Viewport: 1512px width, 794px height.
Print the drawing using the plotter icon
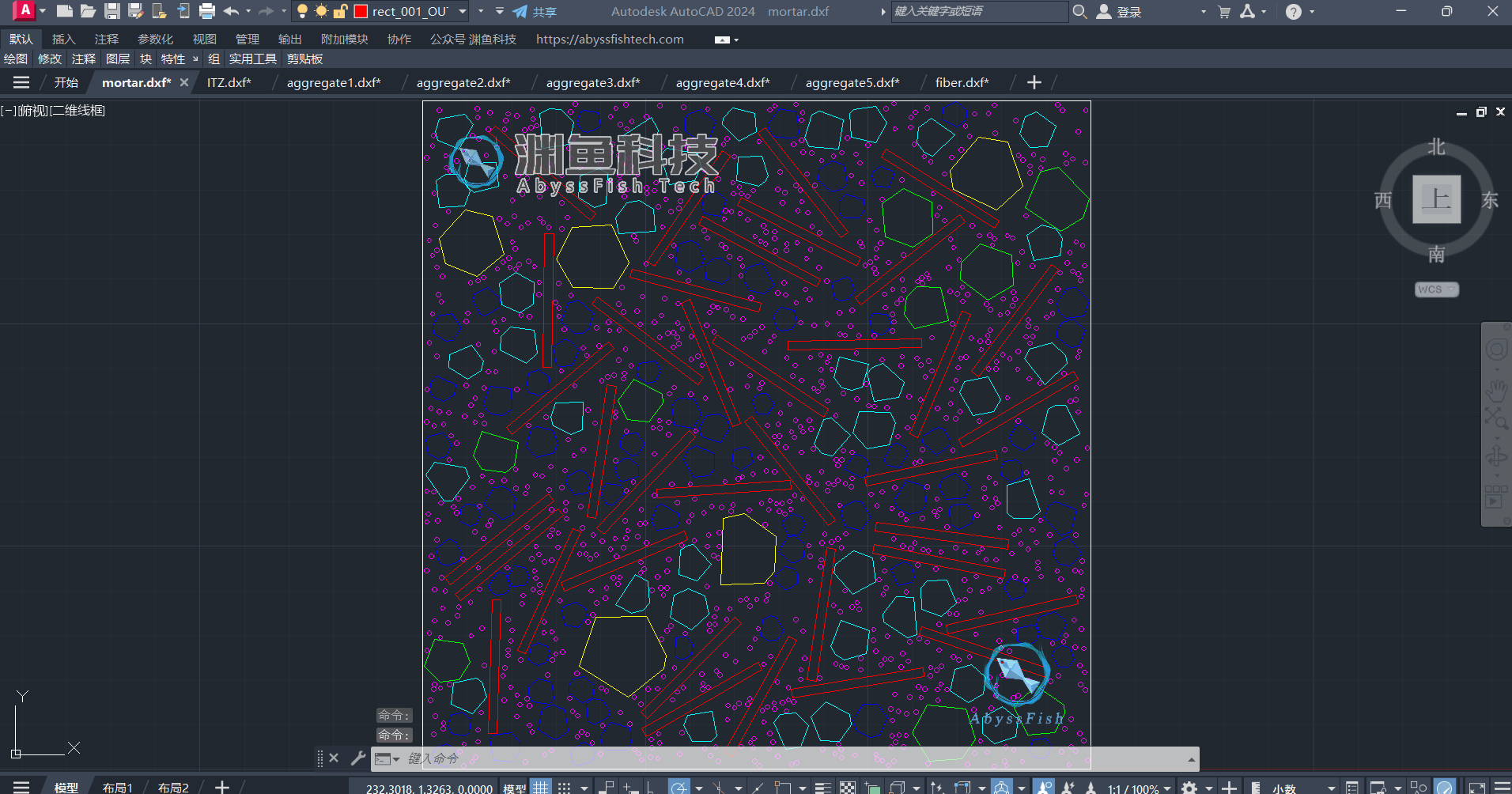(x=207, y=11)
